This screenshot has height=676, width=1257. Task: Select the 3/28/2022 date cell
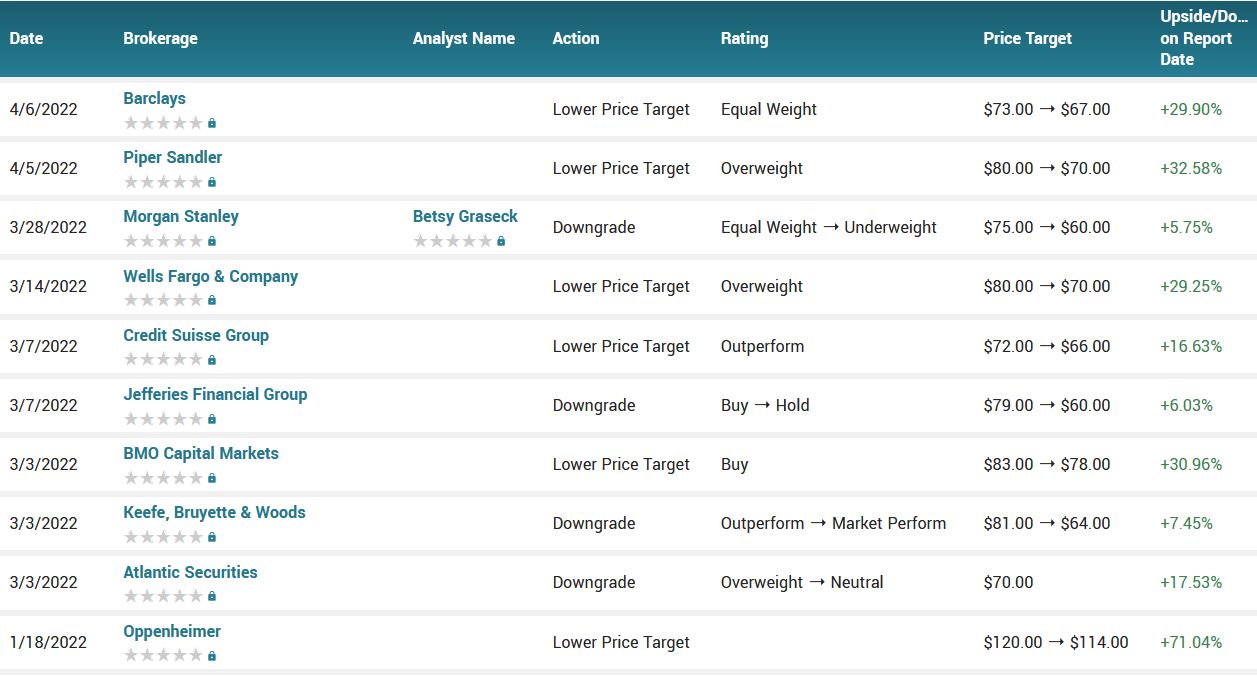pos(48,227)
